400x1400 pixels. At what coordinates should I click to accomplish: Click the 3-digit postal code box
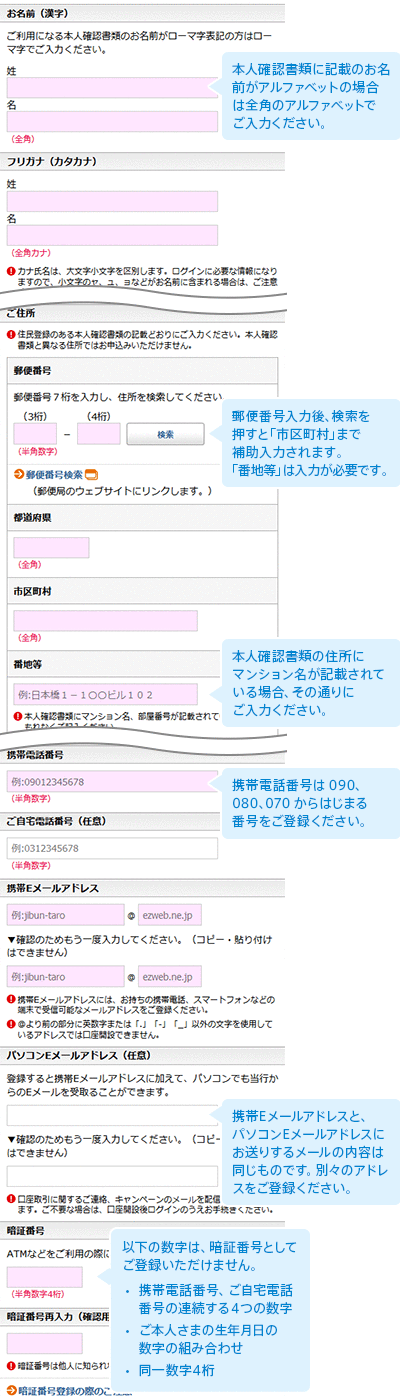35,434
